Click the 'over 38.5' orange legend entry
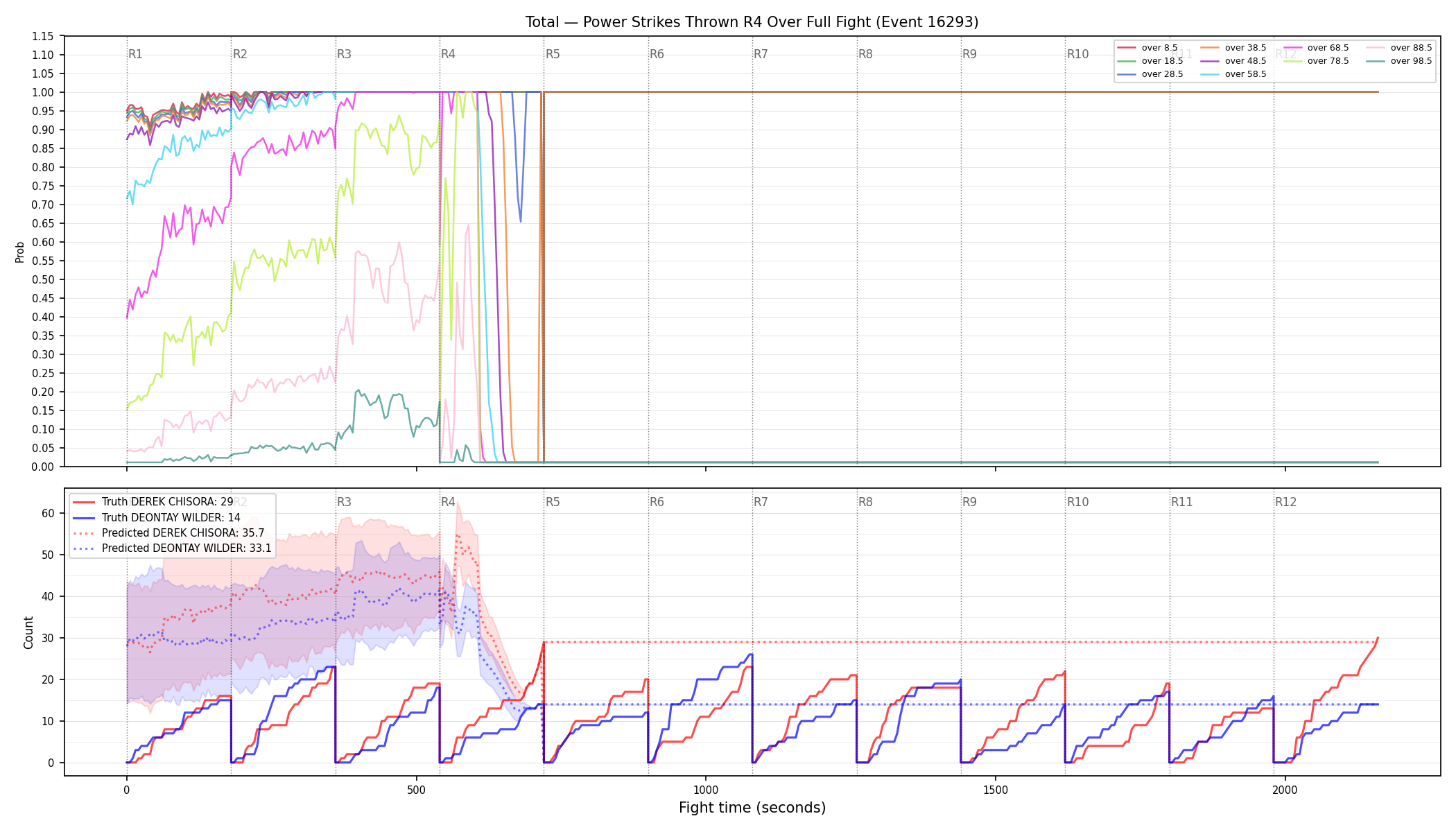 pos(1233,48)
